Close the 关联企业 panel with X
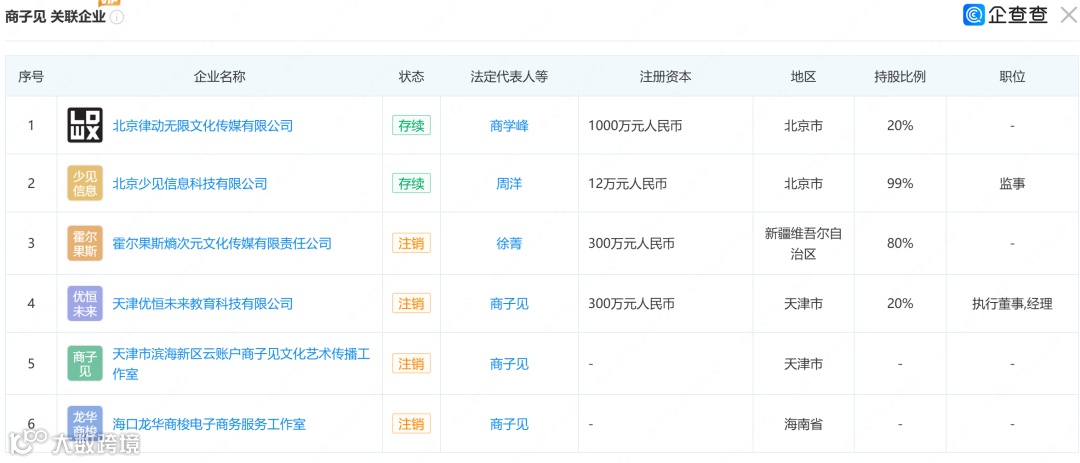 pos(1068,15)
